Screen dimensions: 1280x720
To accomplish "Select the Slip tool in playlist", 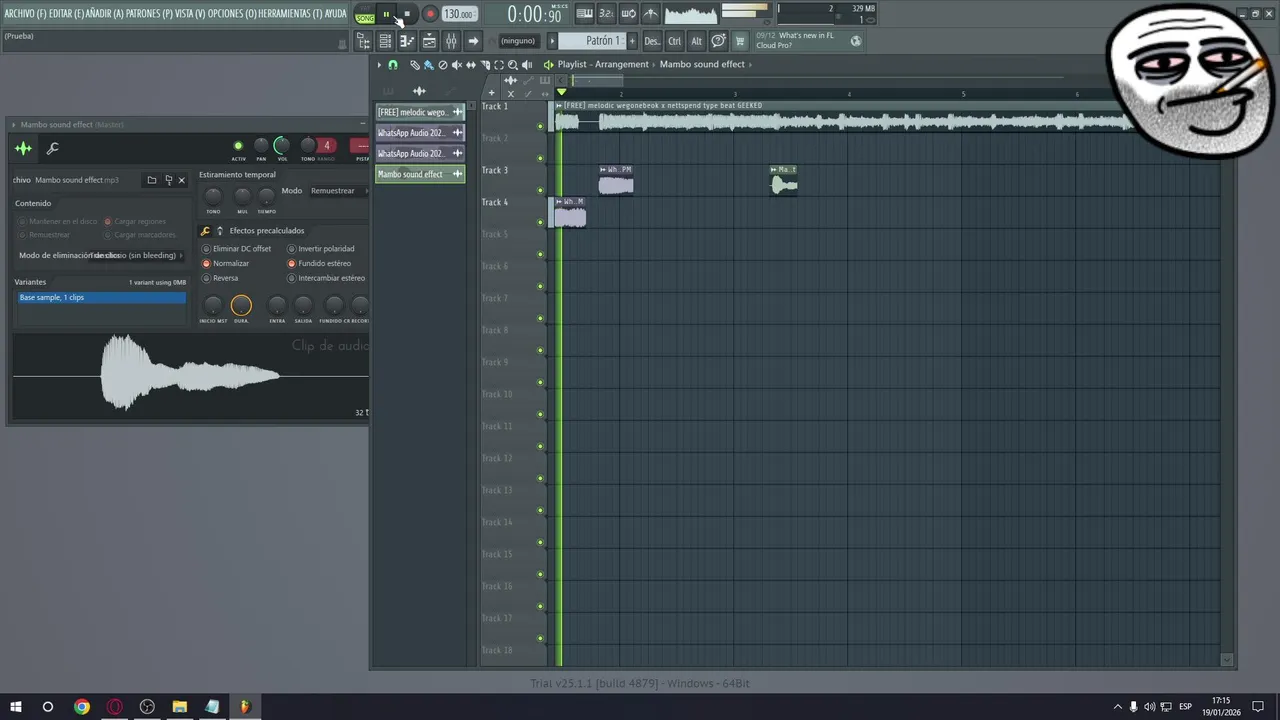I will tap(471, 65).
